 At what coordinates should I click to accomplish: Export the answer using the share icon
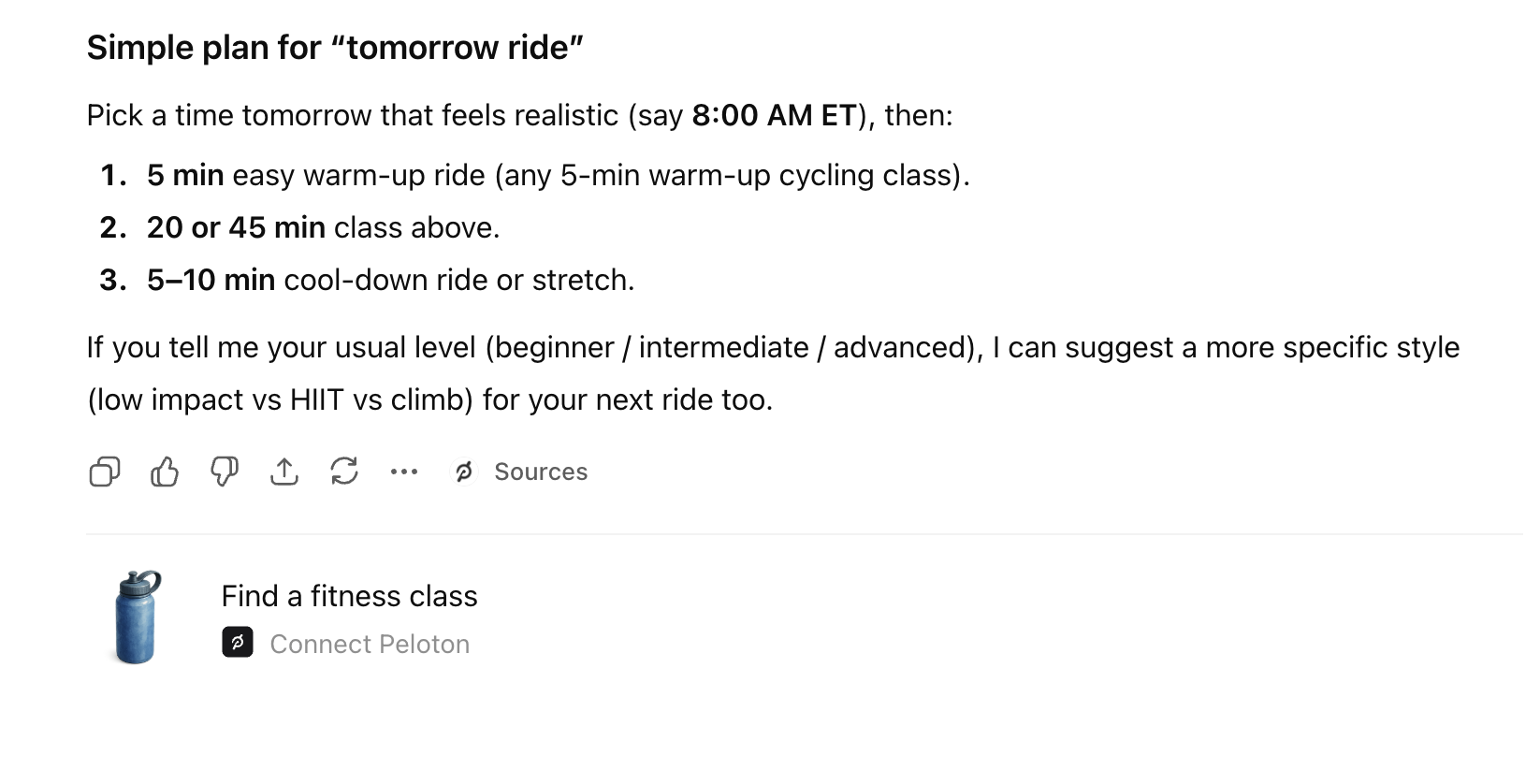coord(284,472)
